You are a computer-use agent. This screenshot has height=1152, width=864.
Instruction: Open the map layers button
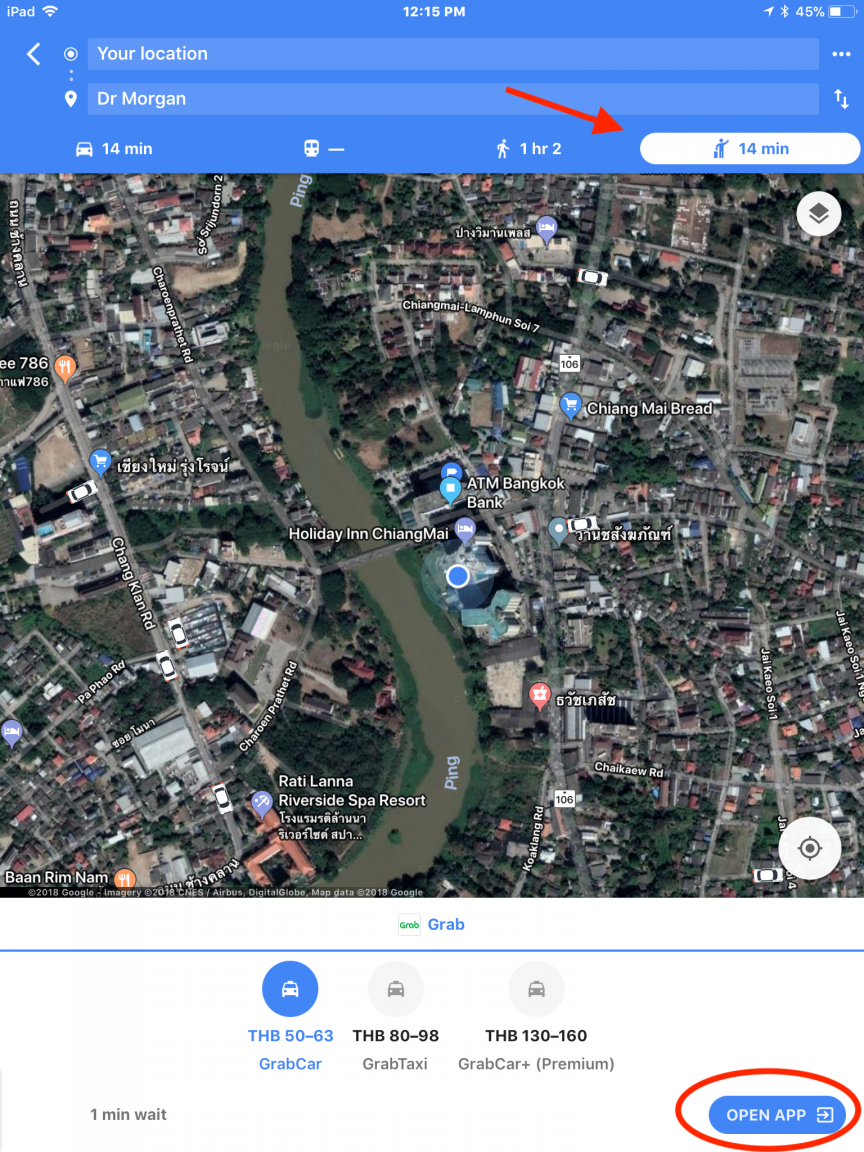(x=818, y=214)
